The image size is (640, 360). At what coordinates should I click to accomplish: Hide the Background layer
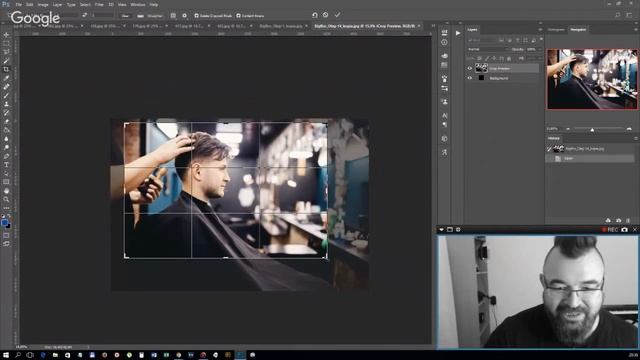469,78
